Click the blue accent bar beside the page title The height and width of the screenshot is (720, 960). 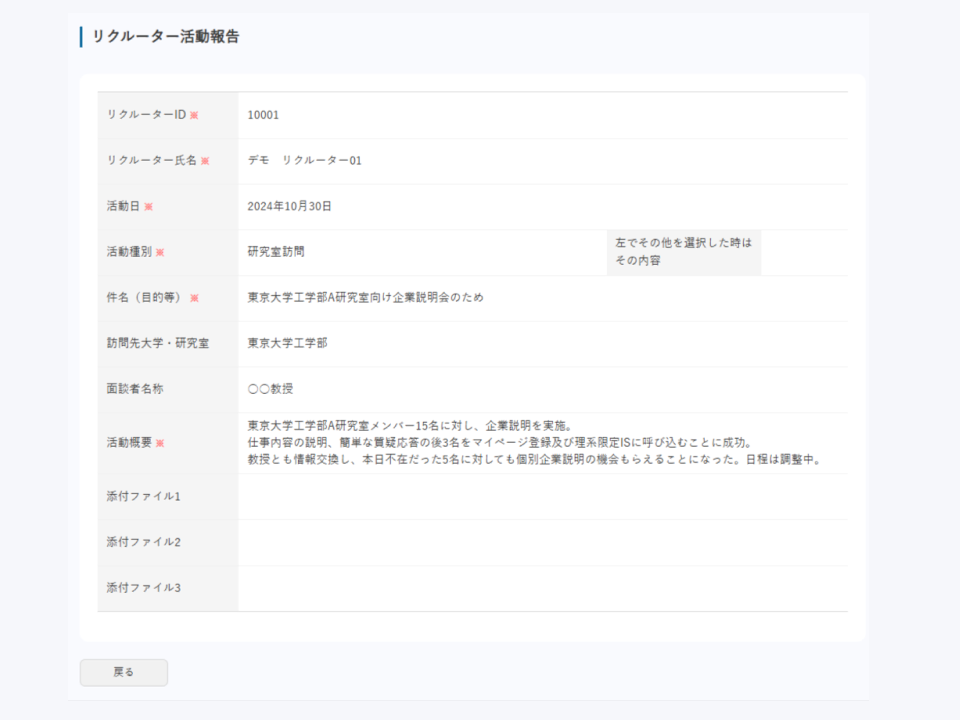click(x=79, y=38)
